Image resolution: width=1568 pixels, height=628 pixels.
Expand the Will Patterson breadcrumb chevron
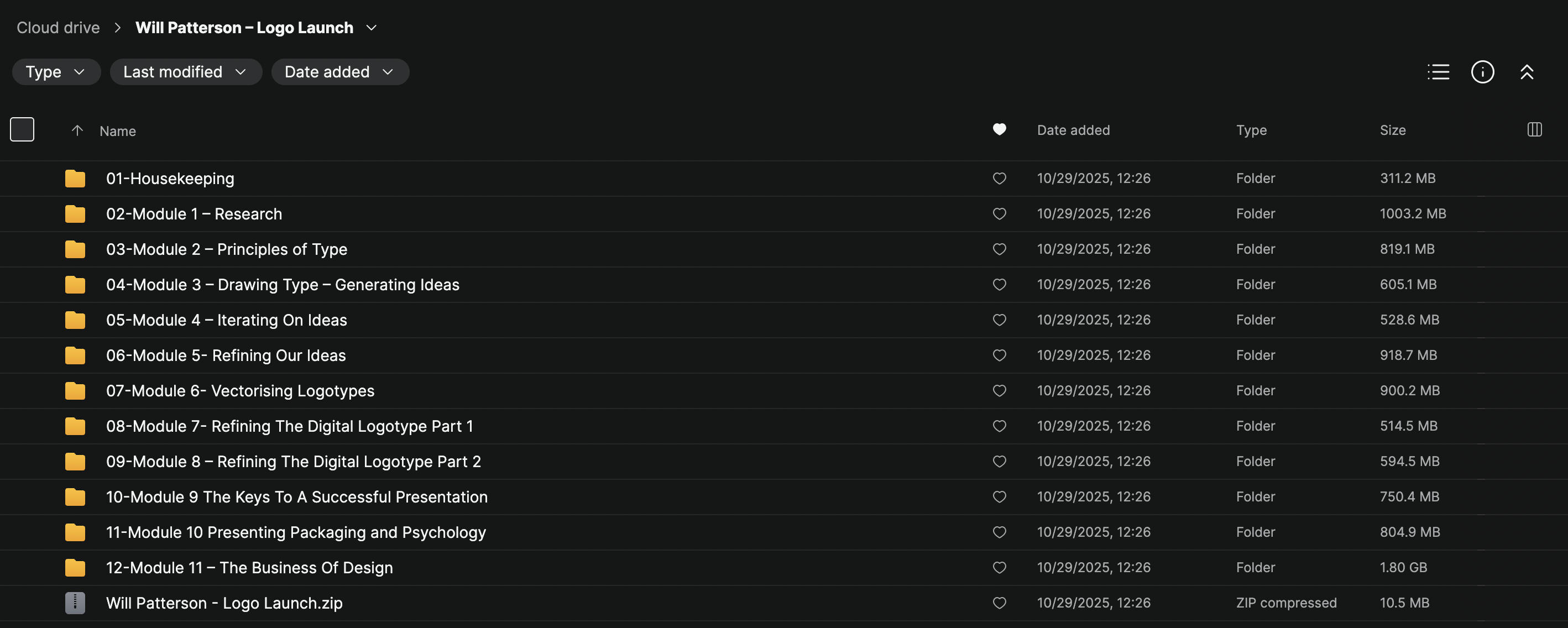(x=372, y=28)
